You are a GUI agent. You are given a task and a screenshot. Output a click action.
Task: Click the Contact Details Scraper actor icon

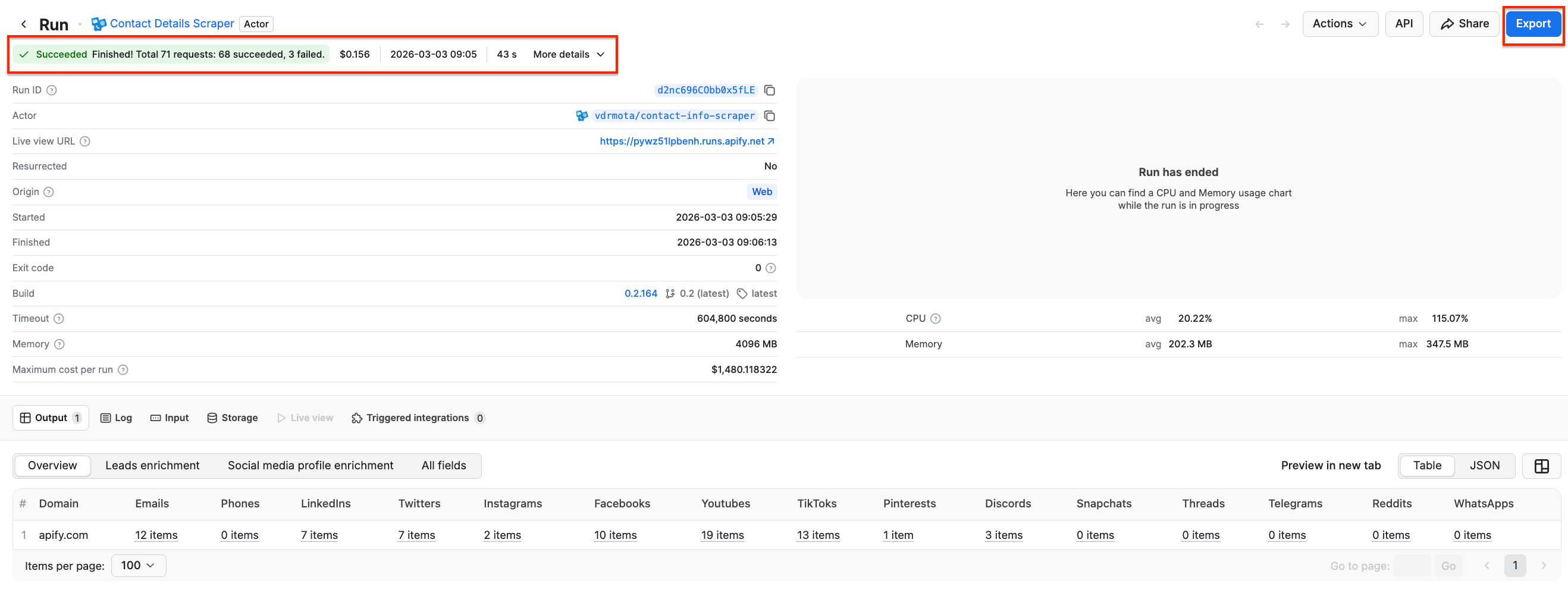tap(98, 24)
